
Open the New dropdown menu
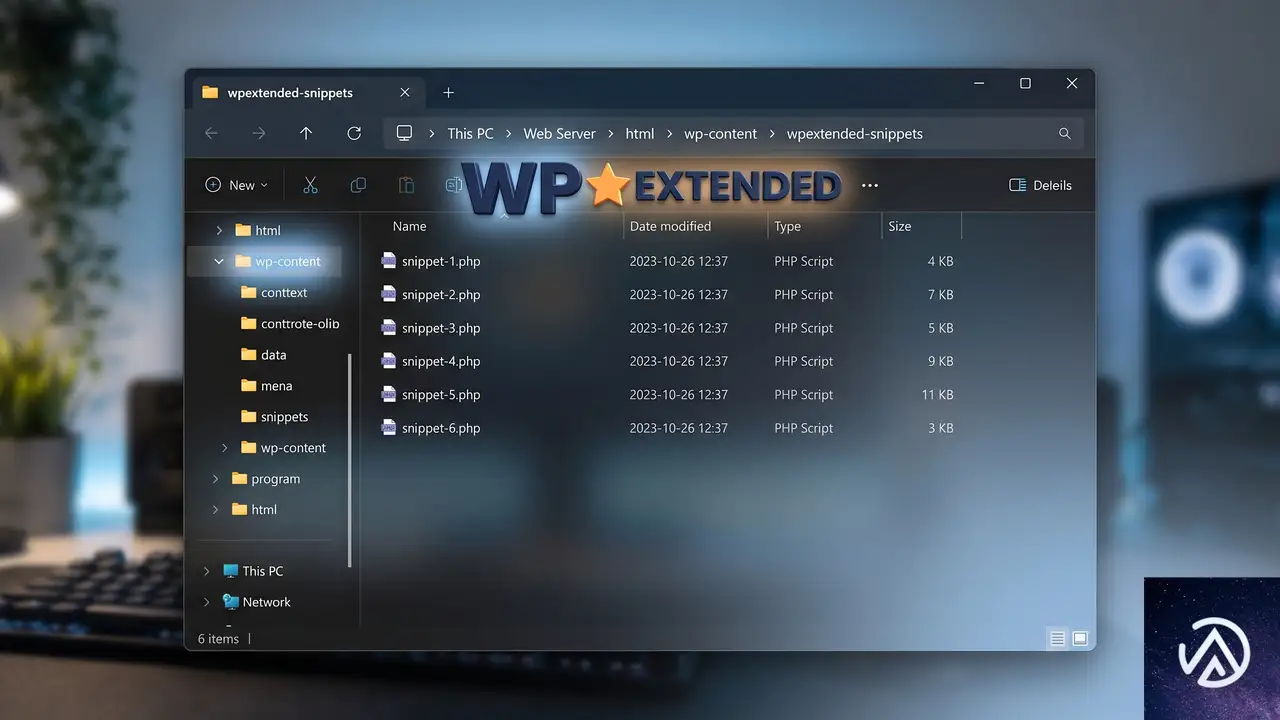pos(237,185)
